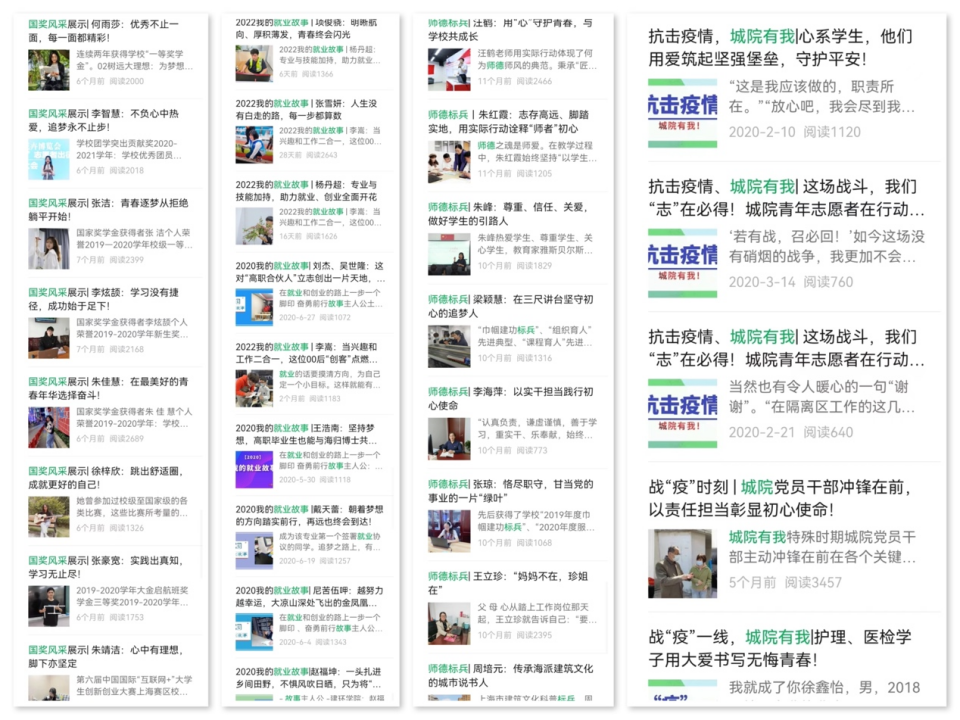Click the 阅读1120 read count
960x720 pixels.
coord(832,132)
